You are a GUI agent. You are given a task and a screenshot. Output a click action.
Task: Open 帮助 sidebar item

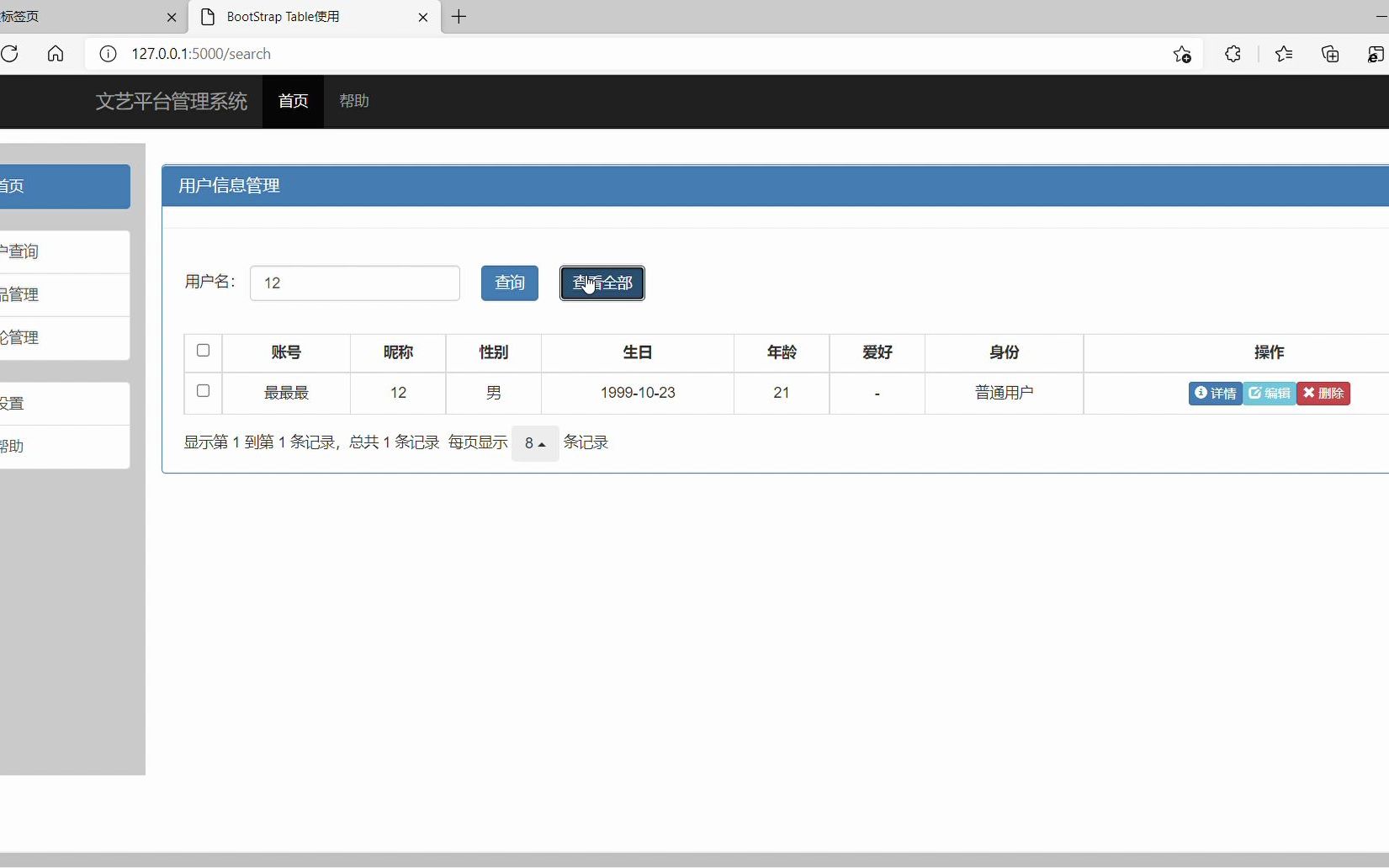click(x=65, y=446)
